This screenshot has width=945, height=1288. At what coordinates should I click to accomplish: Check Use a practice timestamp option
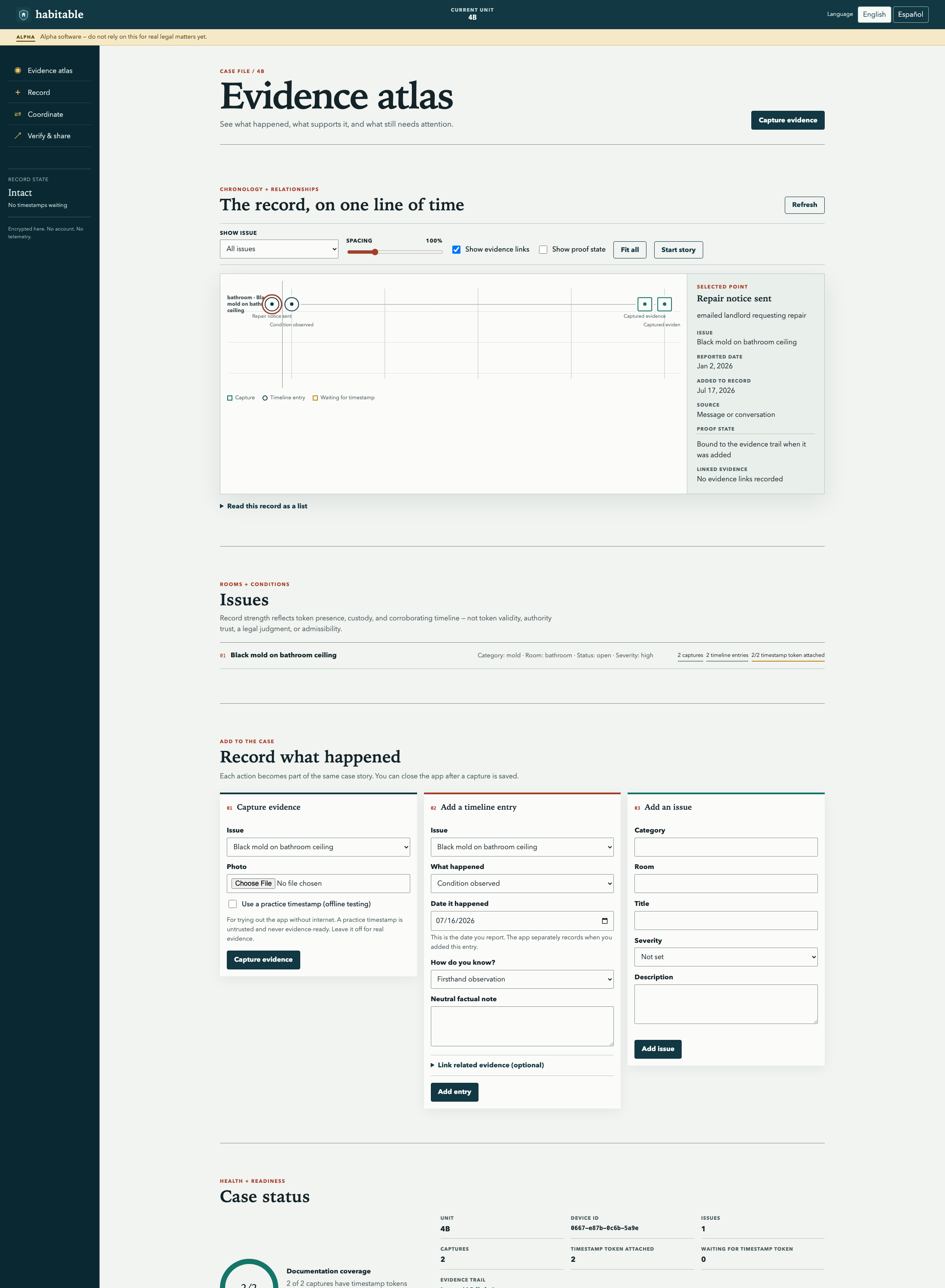point(232,904)
